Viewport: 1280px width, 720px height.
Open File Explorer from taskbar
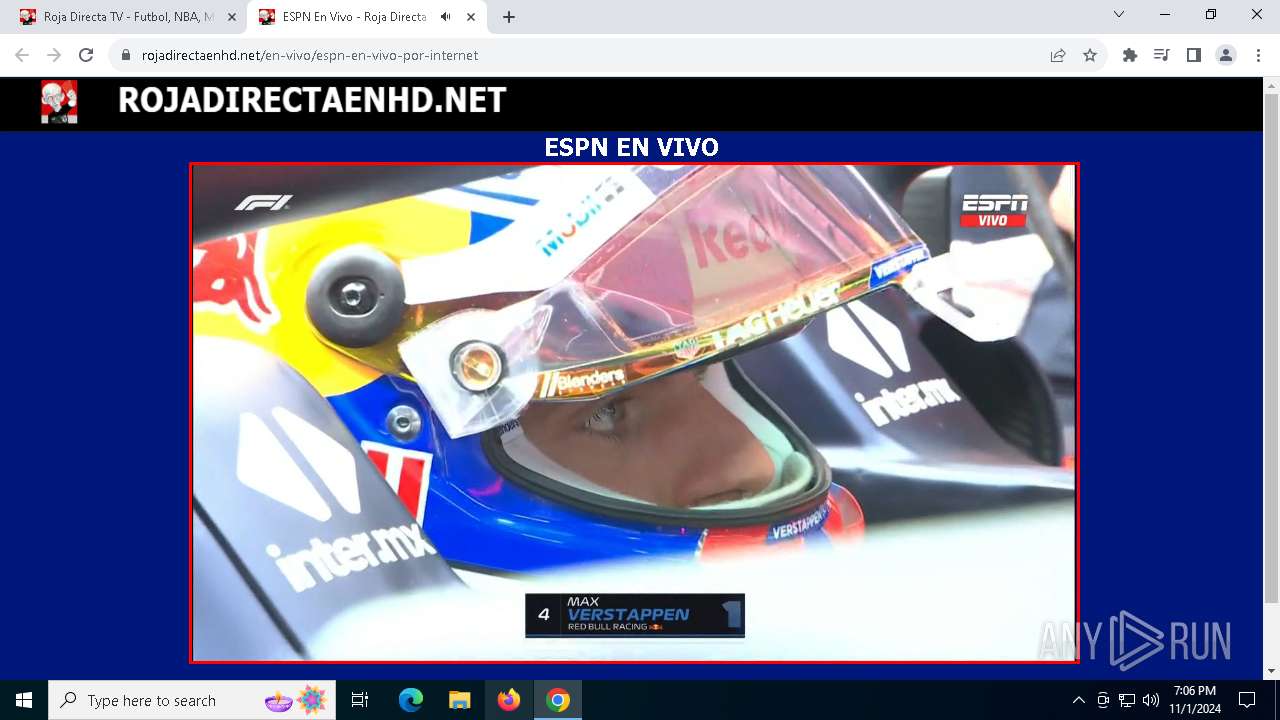tap(460, 701)
